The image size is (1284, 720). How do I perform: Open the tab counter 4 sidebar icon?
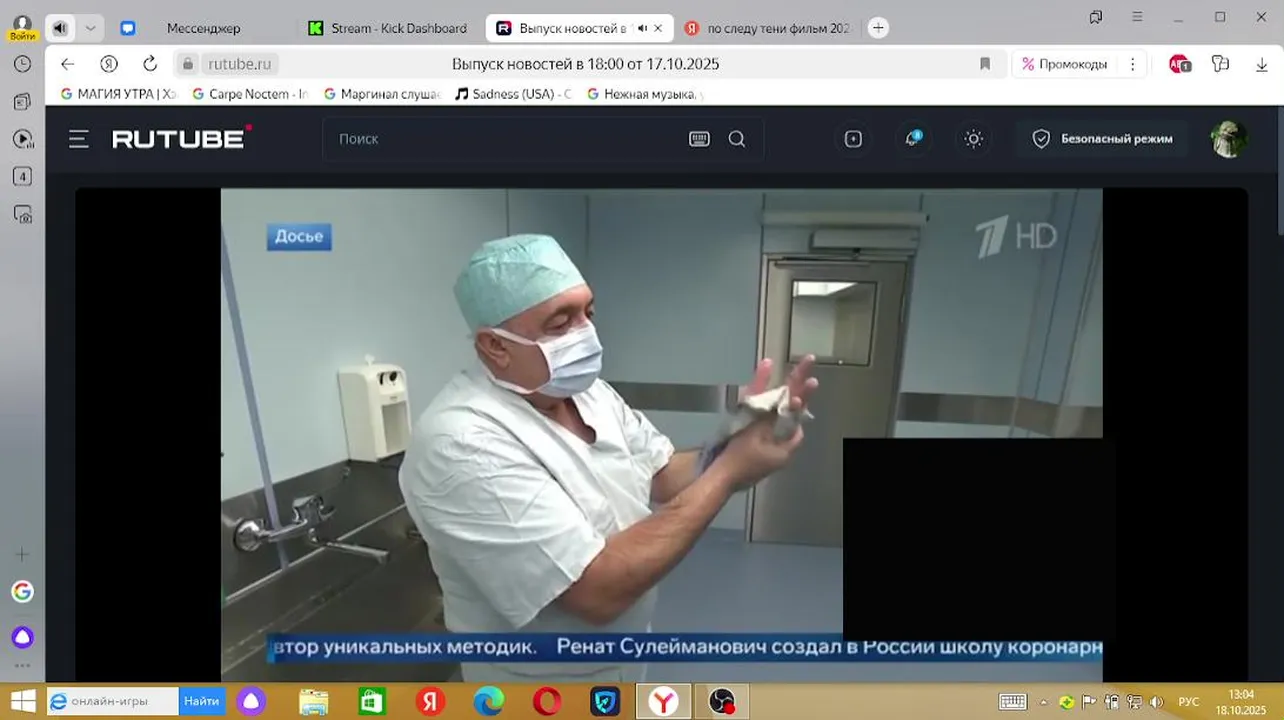22,177
